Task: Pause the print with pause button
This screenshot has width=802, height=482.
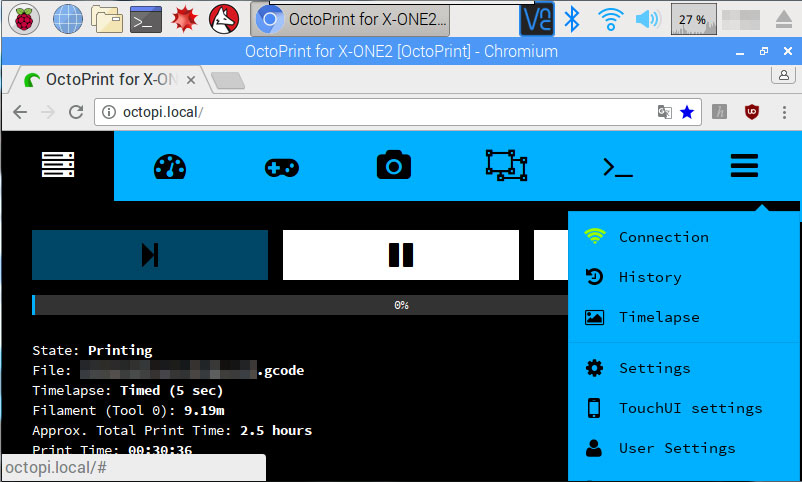Action: [x=400, y=255]
